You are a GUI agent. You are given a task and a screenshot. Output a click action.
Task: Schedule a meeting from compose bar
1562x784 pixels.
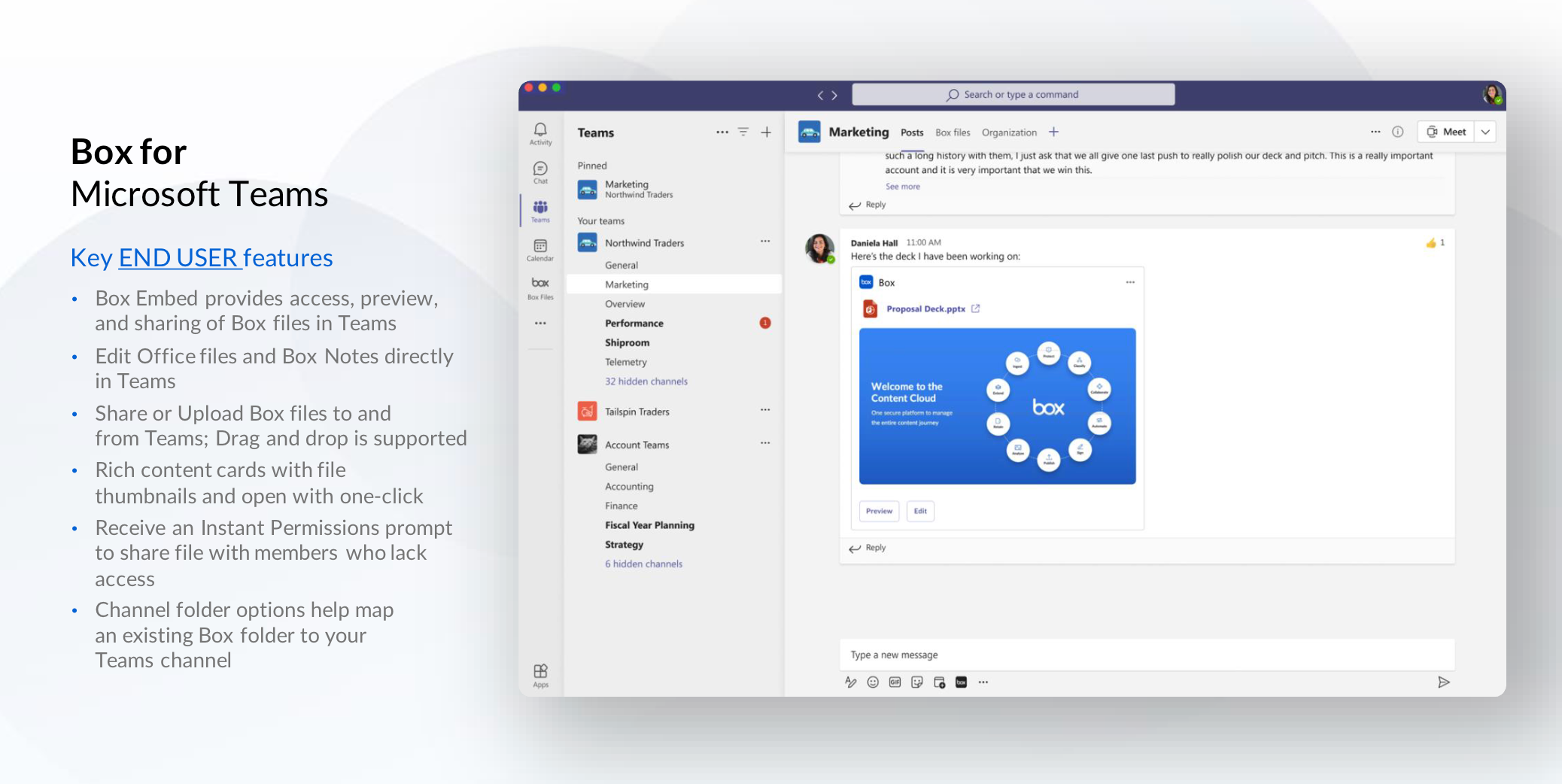[x=939, y=682]
